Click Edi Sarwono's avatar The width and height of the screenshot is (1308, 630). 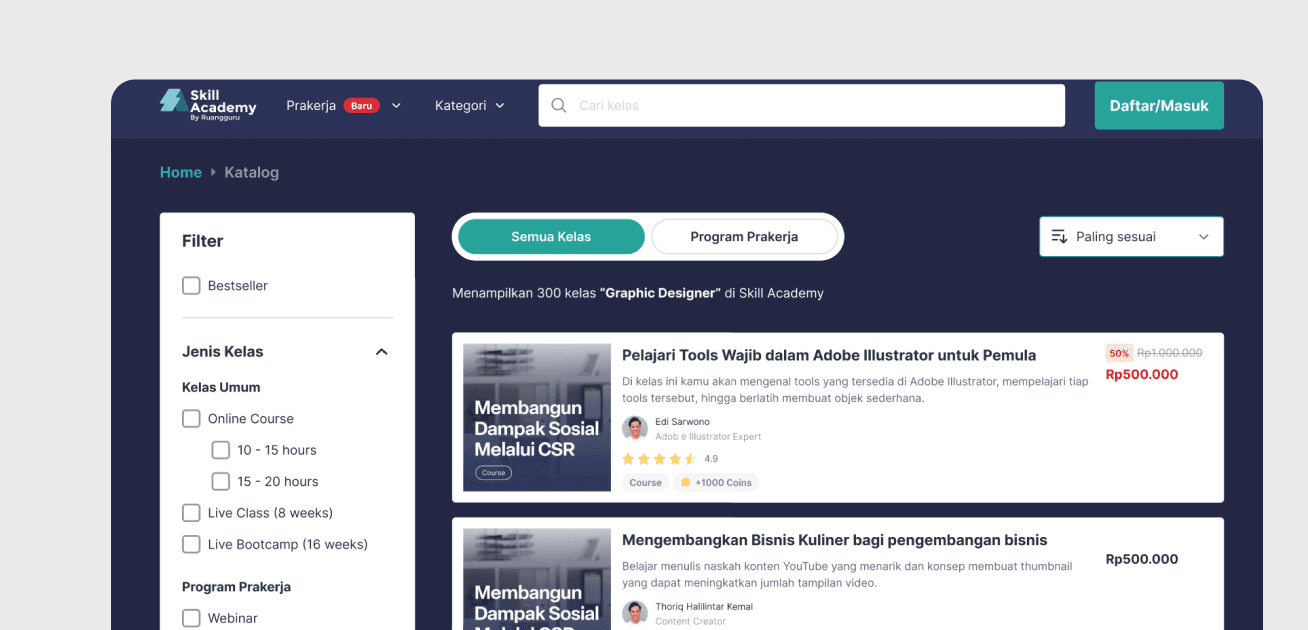(635, 428)
